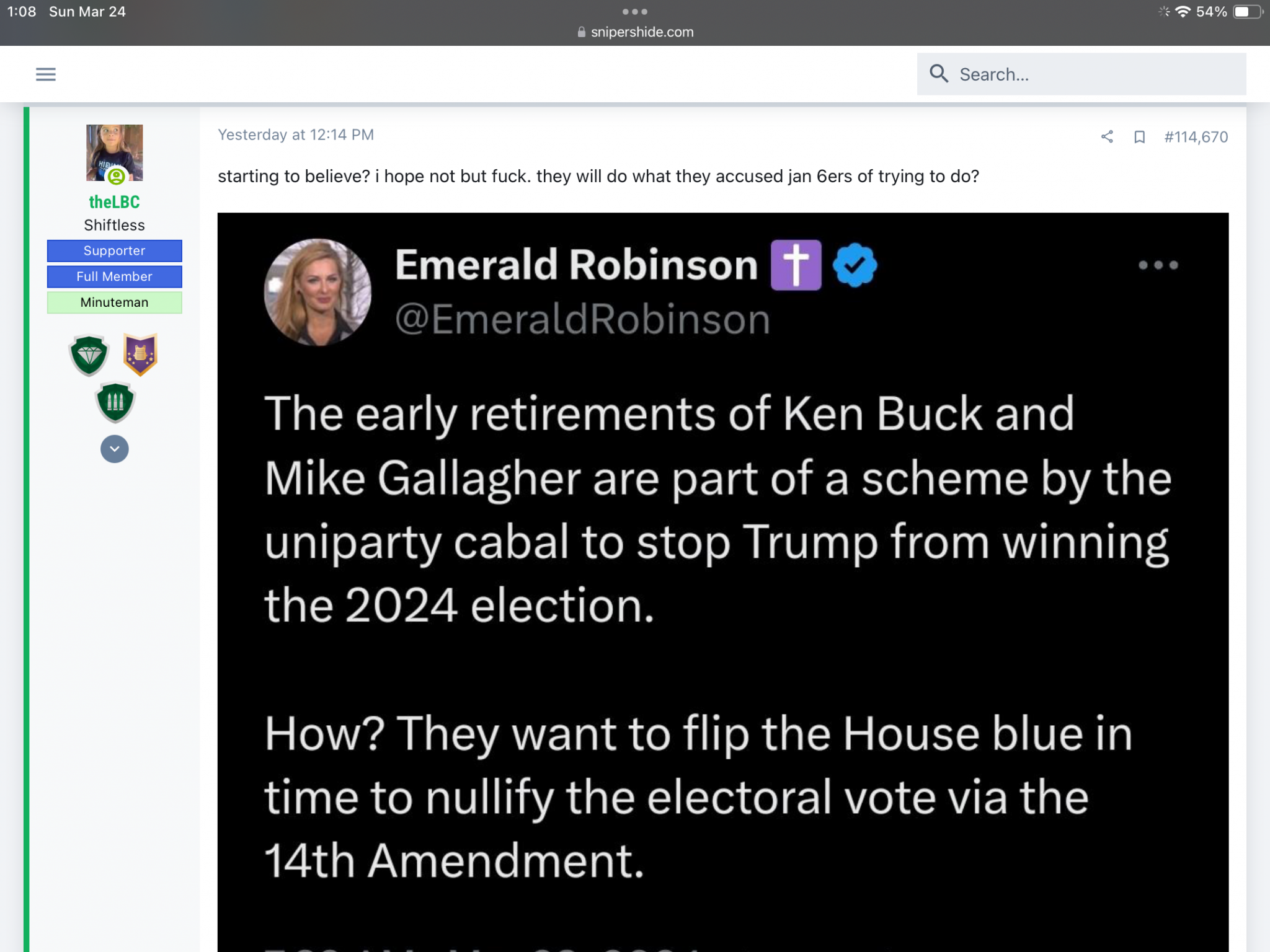Image resolution: width=1270 pixels, height=952 pixels.
Task: Click the purple shield badge
Action: click(141, 355)
